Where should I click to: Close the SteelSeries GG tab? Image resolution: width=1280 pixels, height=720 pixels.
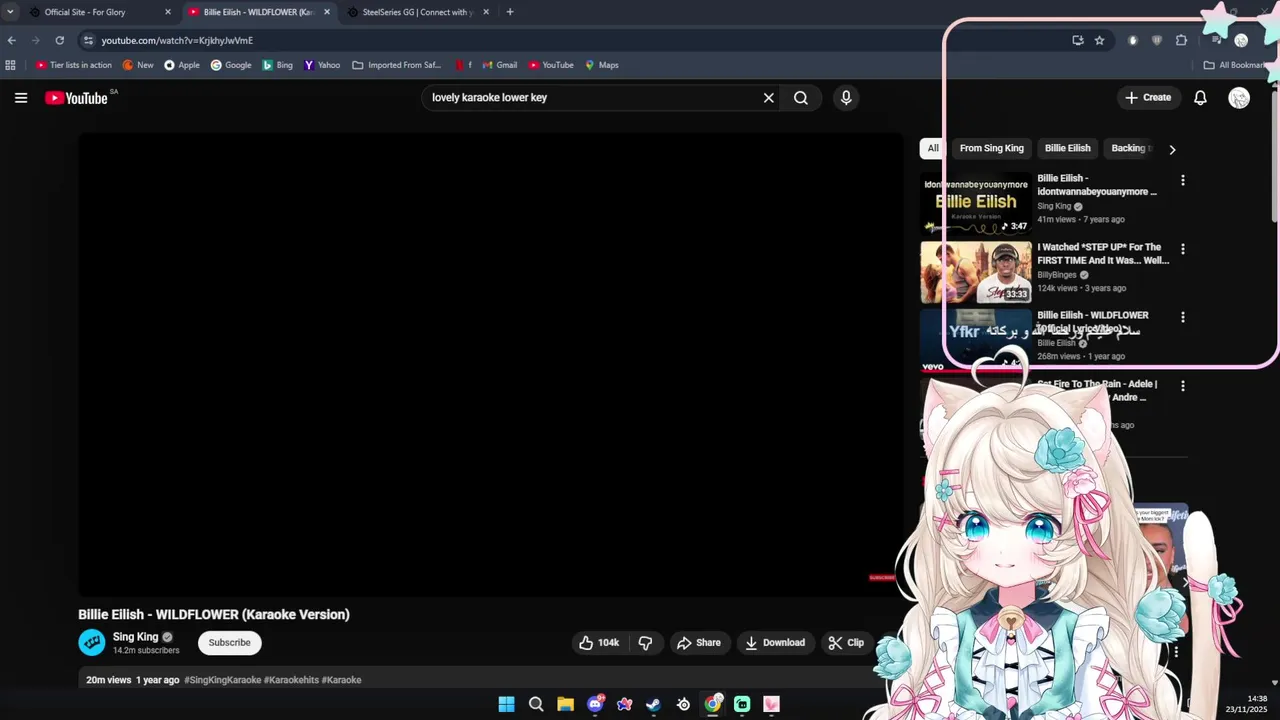tap(486, 12)
